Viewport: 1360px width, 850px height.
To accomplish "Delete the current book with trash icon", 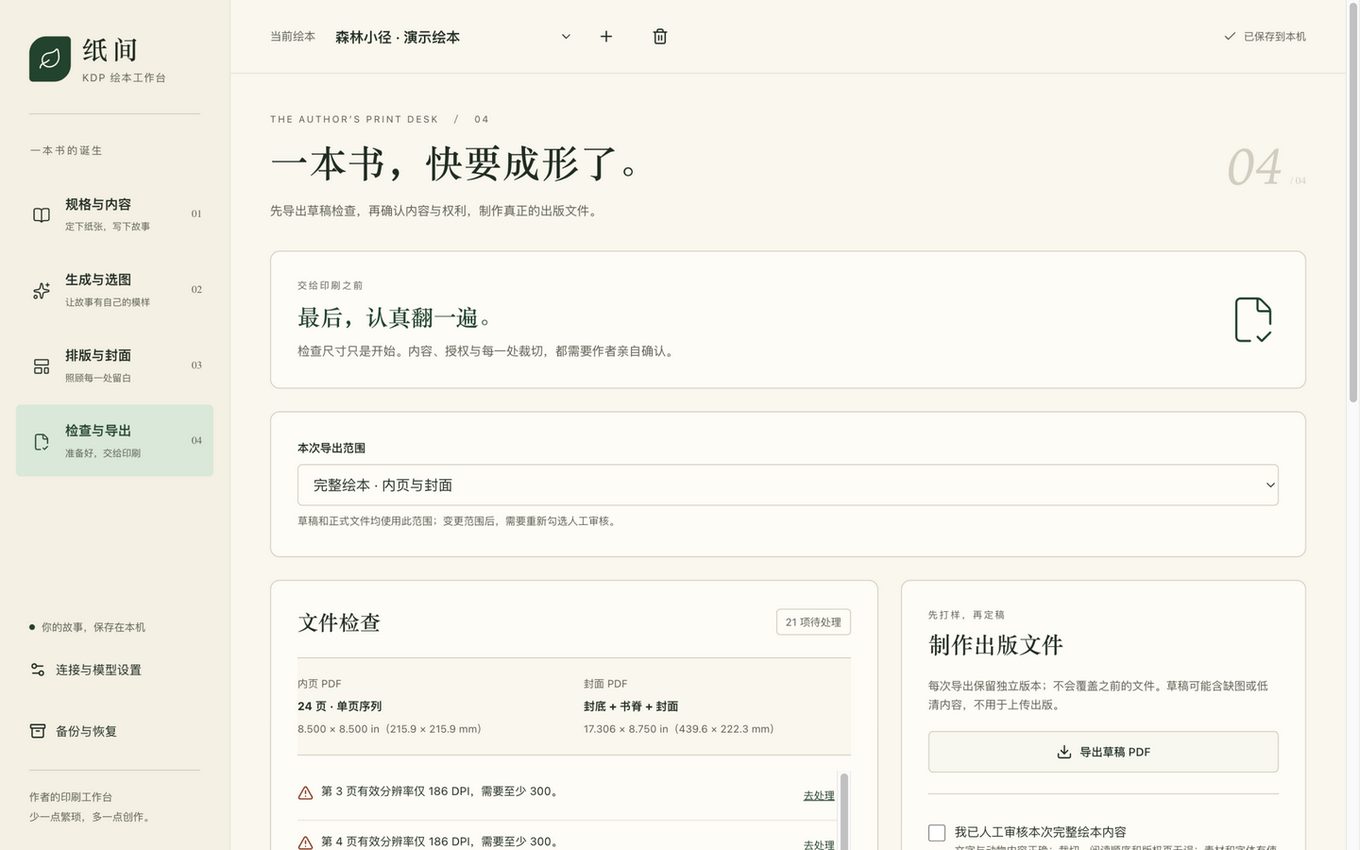I will (660, 37).
